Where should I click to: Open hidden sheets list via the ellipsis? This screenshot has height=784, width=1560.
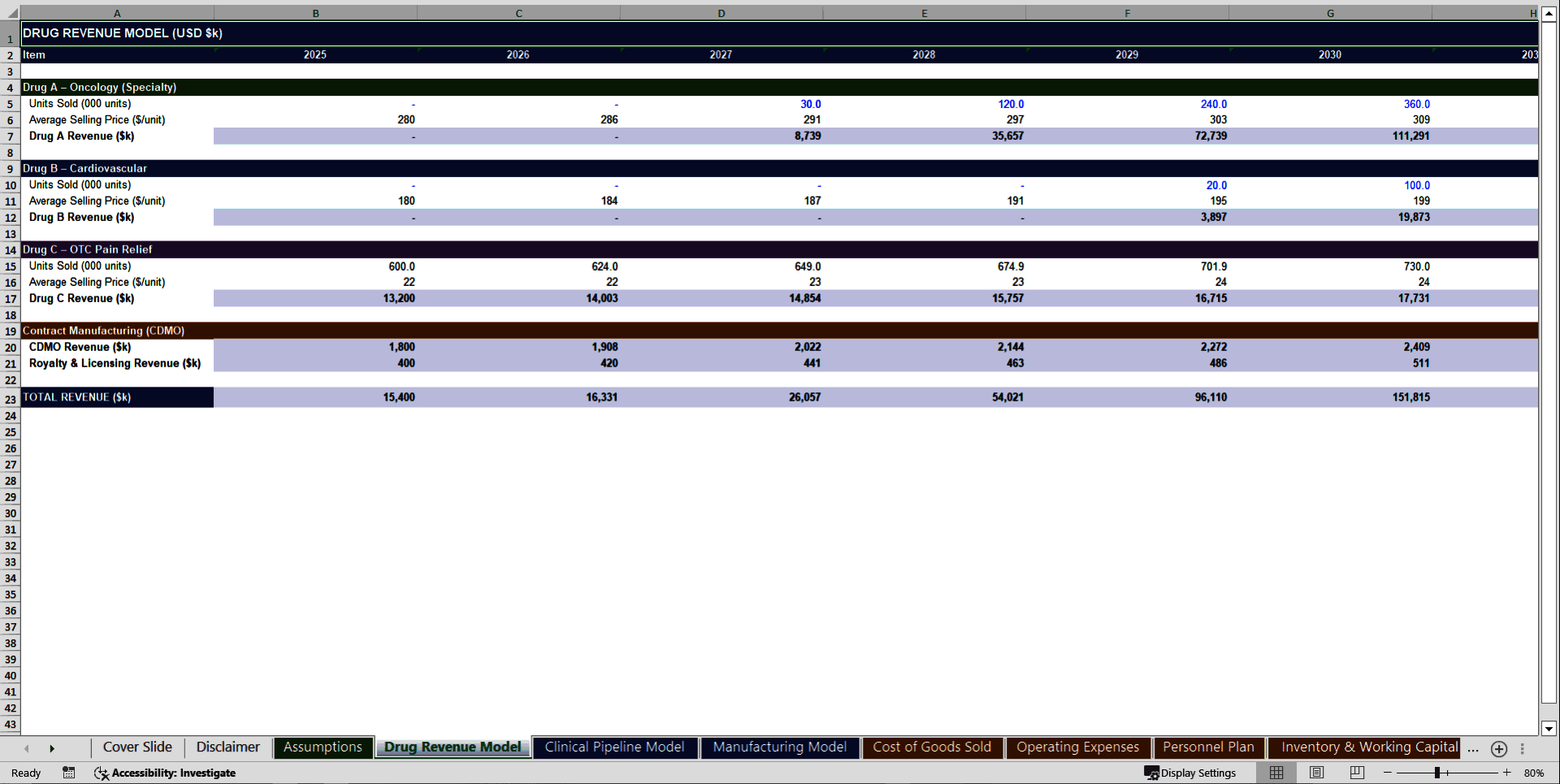click(x=1474, y=748)
